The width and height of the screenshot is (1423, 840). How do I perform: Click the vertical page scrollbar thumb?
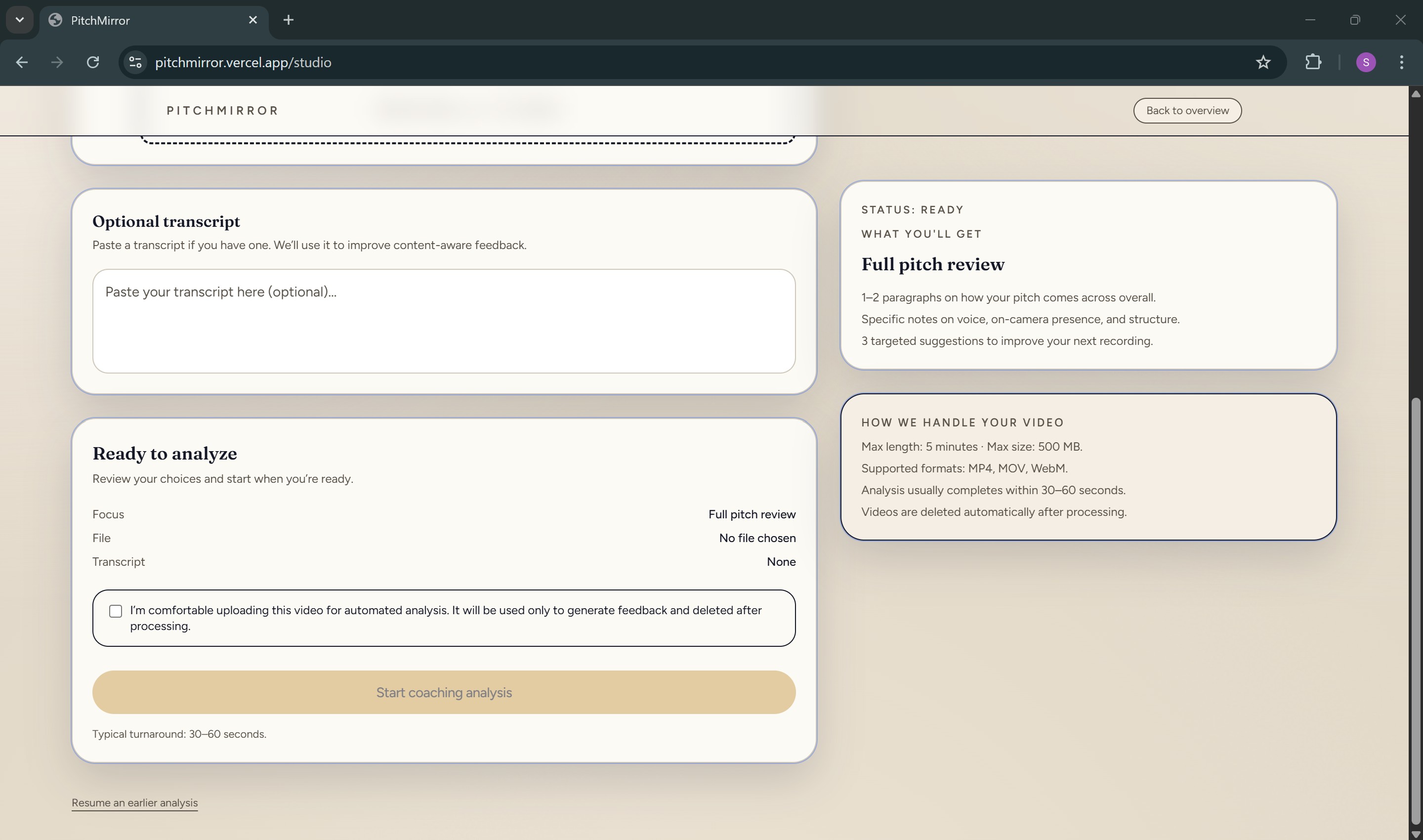coord(1415,611)
